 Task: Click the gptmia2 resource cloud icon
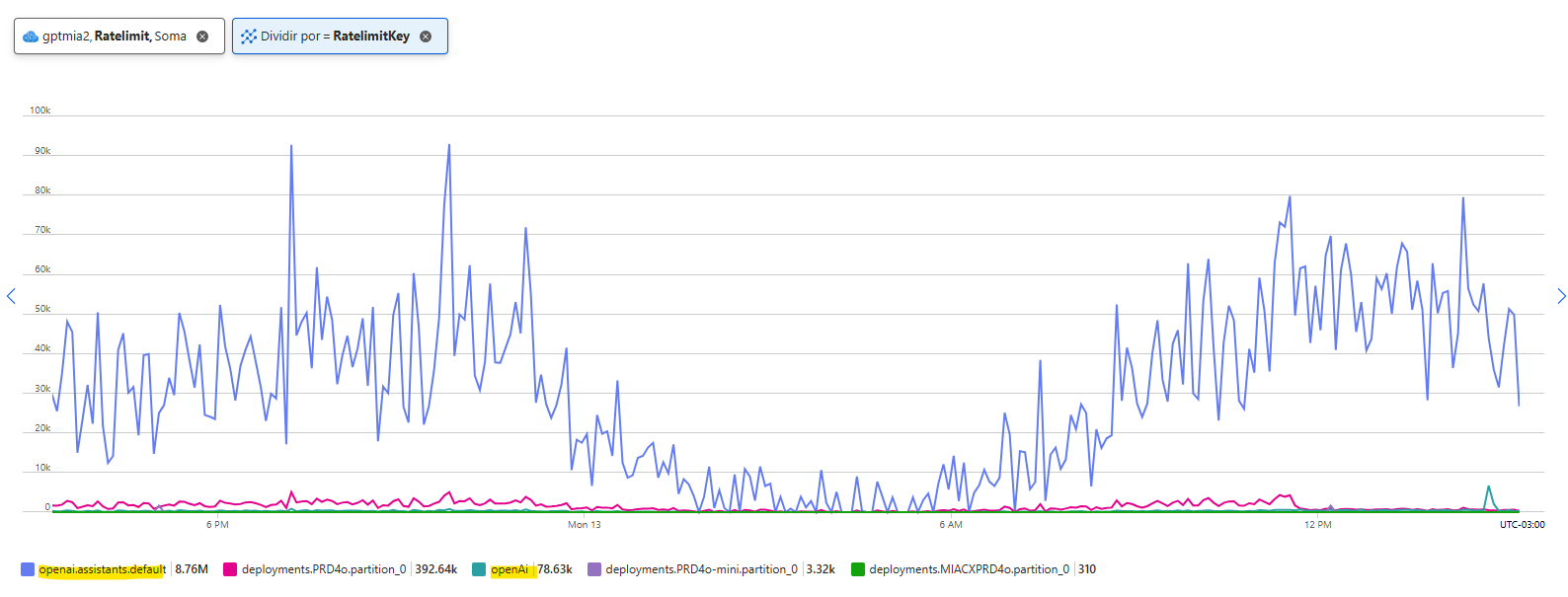click(31, 37)
